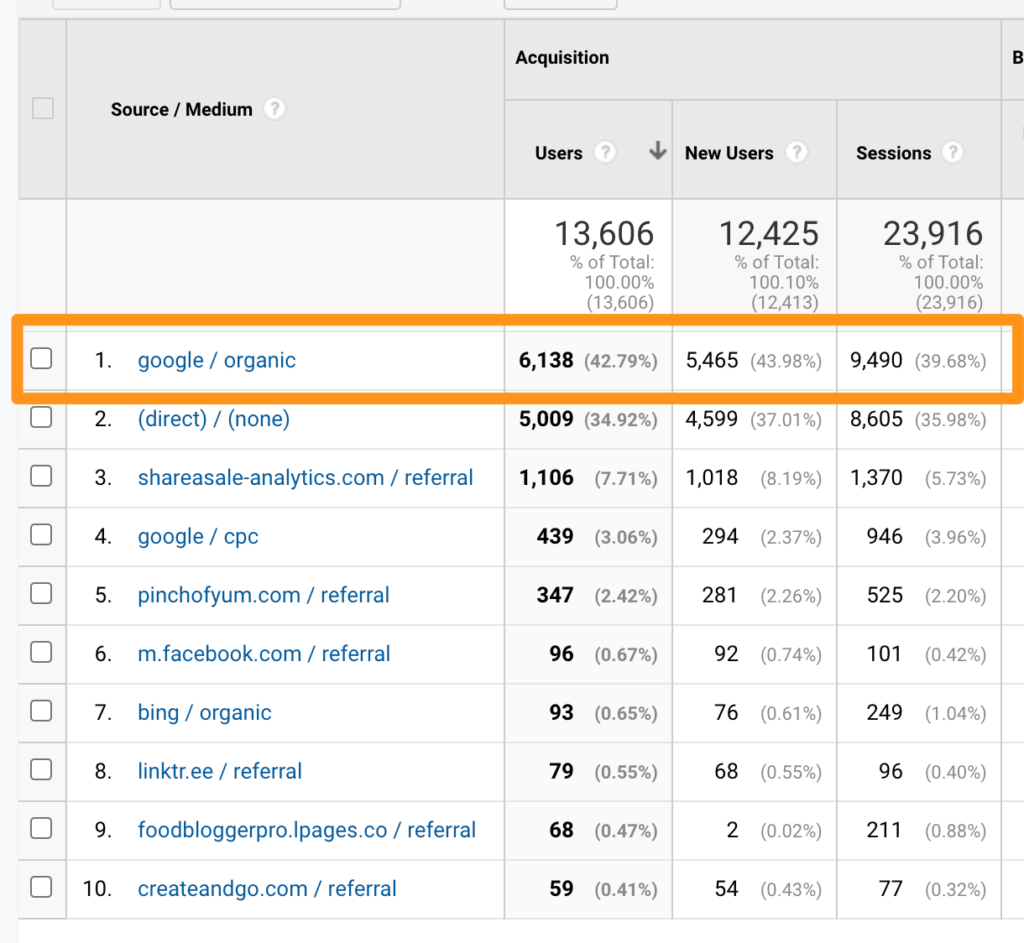Select direct new users value 4,599

pyautogui.click(x=712, y=419)
